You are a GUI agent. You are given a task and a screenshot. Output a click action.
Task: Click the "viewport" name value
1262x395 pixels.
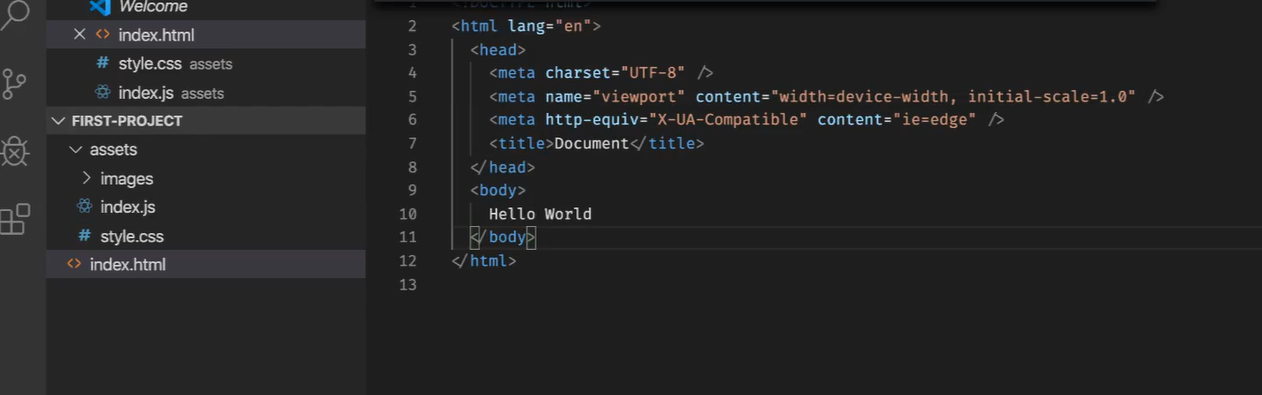pos(639,96)
